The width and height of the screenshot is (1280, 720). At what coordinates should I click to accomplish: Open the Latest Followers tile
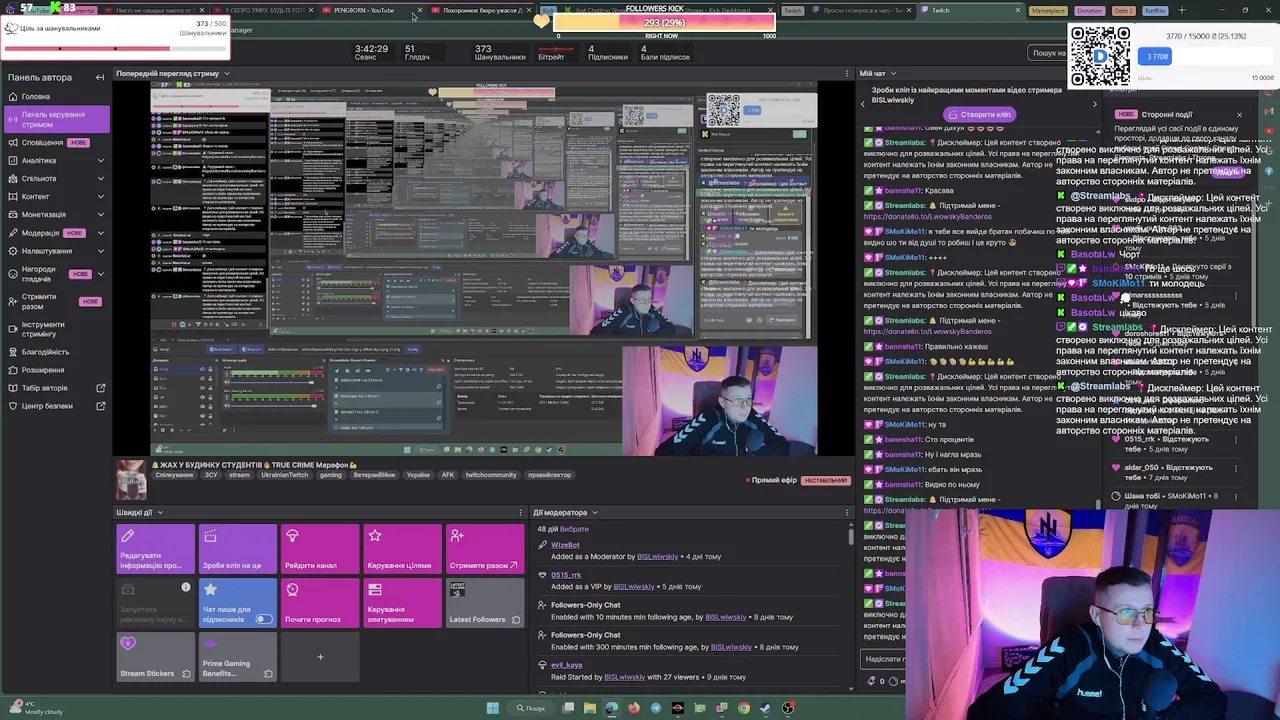[484, 603]
